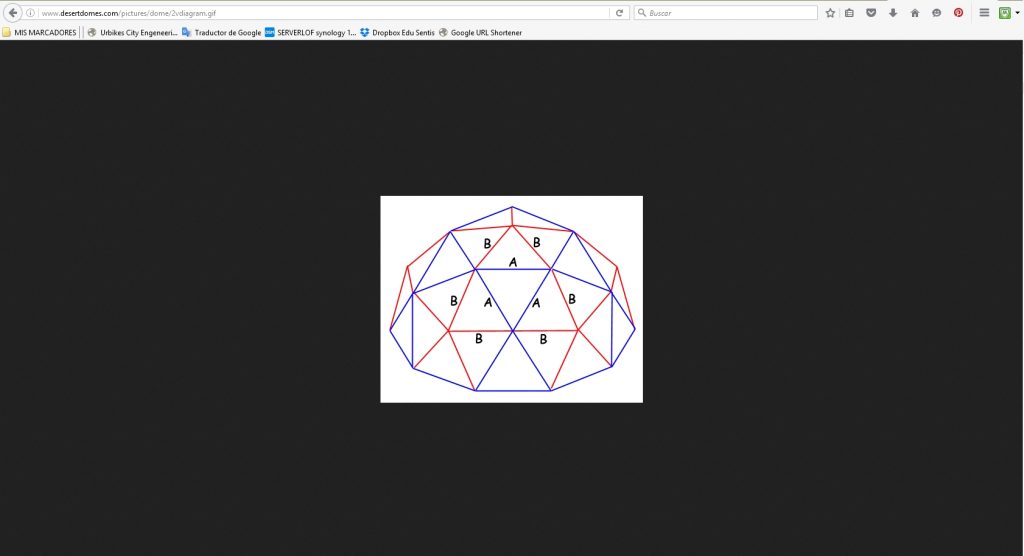Reload the page with refresh button
The image size is (1024, 556).
(620, 13)
